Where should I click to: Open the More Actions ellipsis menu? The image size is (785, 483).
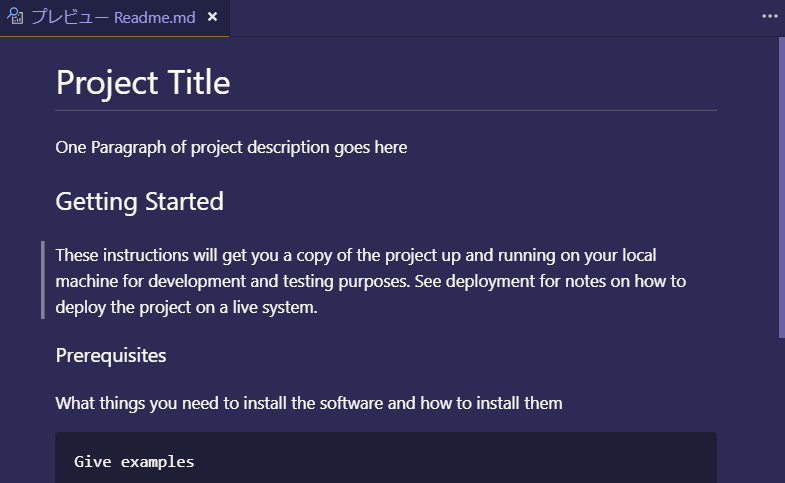point(769,17)
